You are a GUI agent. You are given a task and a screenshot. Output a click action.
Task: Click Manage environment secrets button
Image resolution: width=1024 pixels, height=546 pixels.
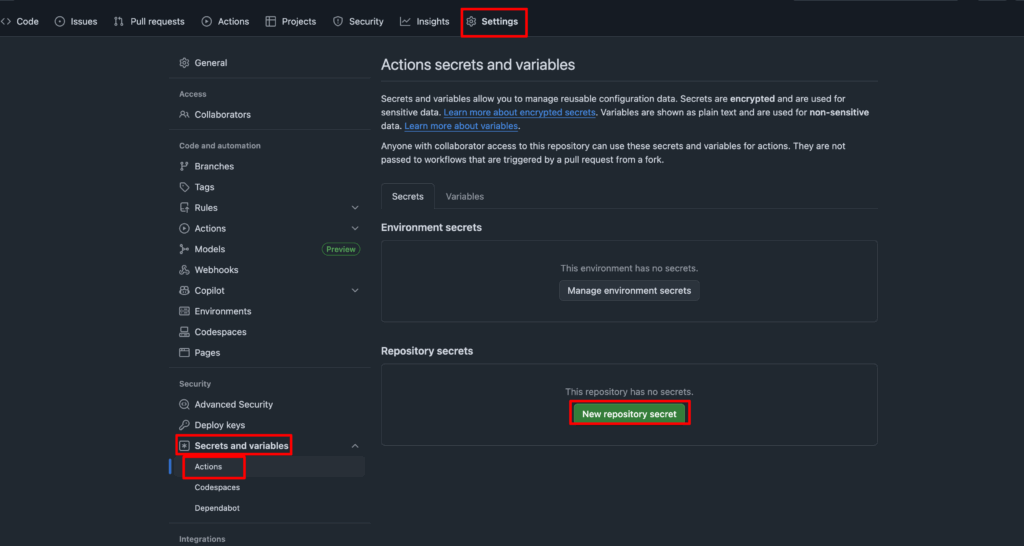tap(629, 291)
